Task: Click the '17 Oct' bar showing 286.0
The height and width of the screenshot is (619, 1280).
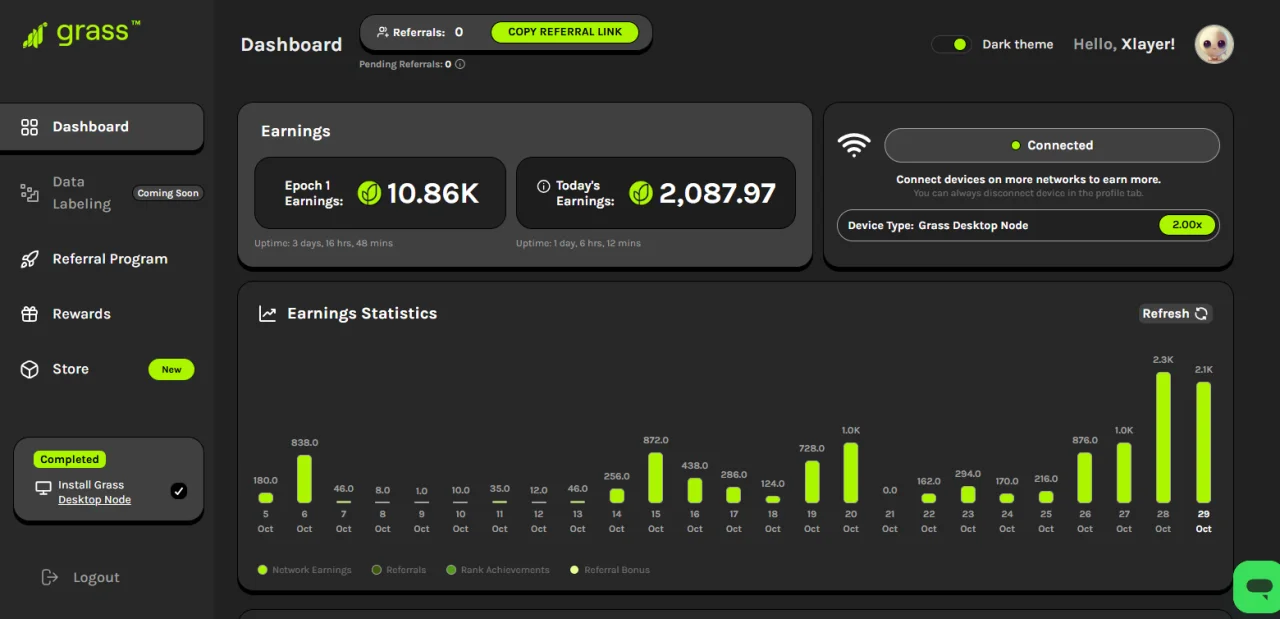Action: click(733, 495)
